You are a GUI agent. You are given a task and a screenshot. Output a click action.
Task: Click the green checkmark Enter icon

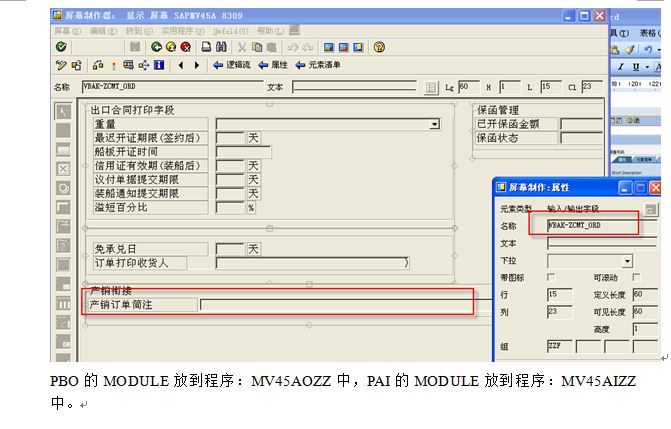[x=61, y=47]
